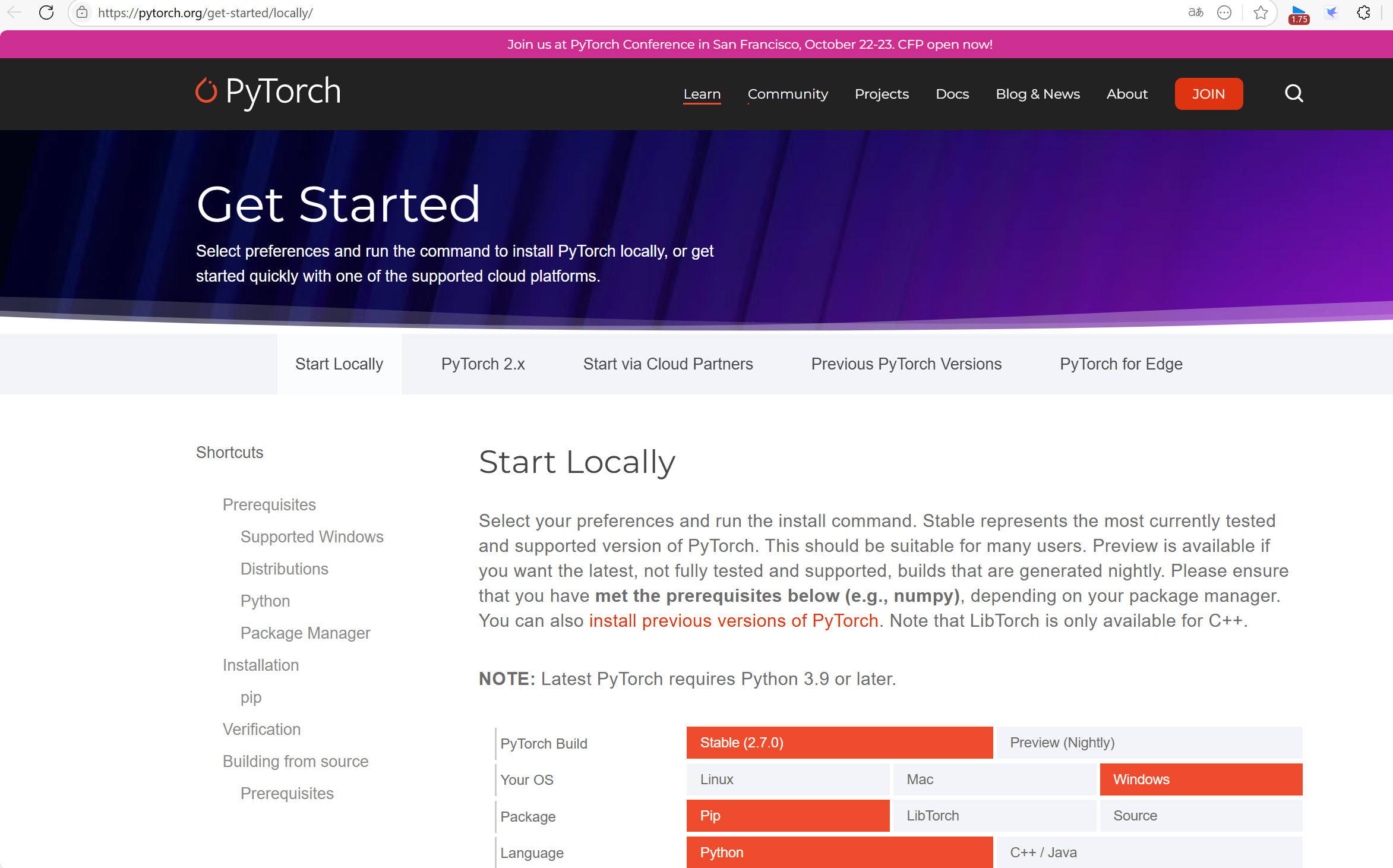The width and height of the screenshot is (1393, 868).
Task: Select the Preview (Nightly) build option
Action: (1149, 743)
